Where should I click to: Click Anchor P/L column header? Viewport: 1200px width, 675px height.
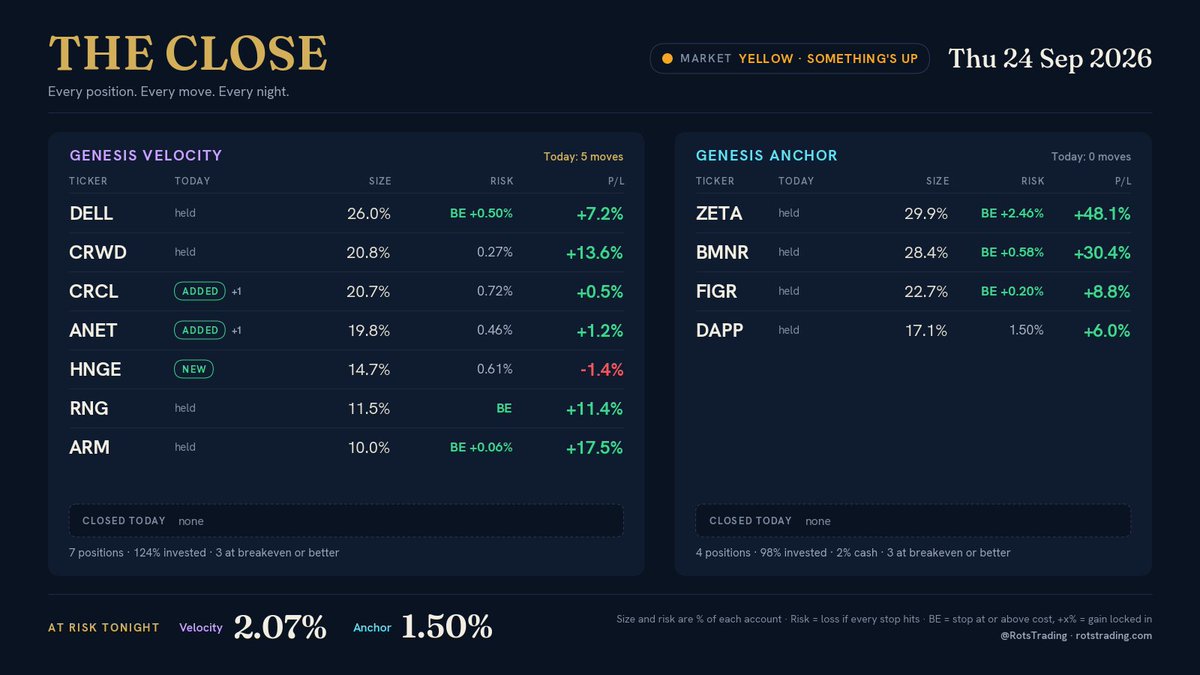point(1123,181)
